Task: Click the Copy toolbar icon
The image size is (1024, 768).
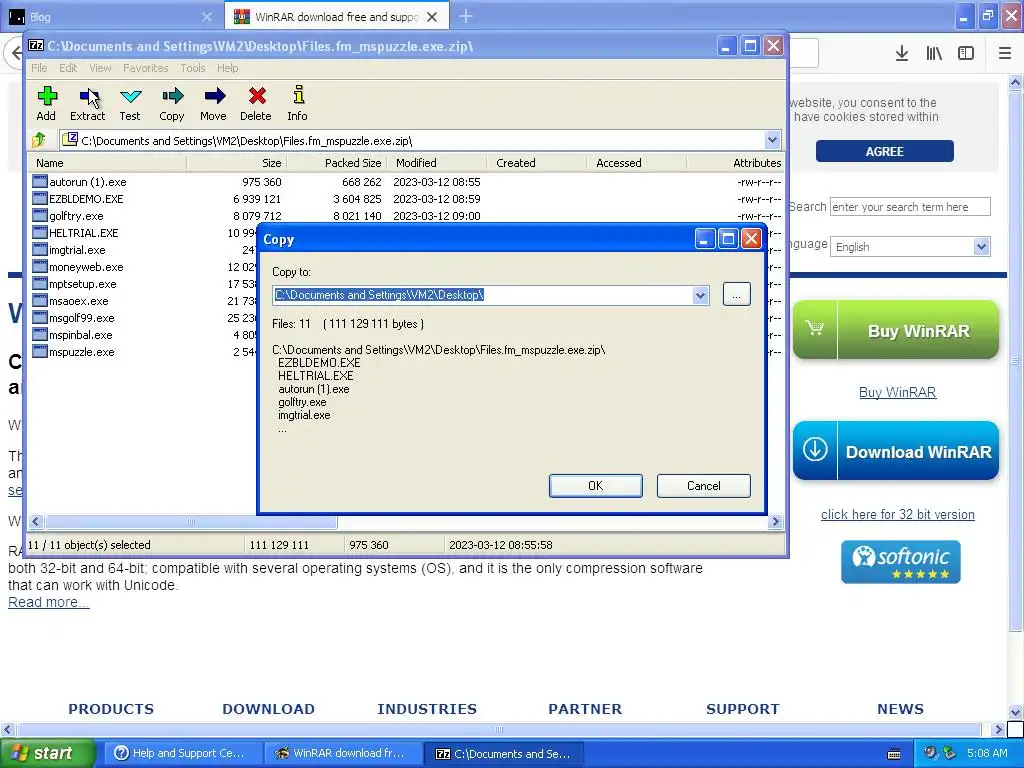Action: click(x=172, y=97)
